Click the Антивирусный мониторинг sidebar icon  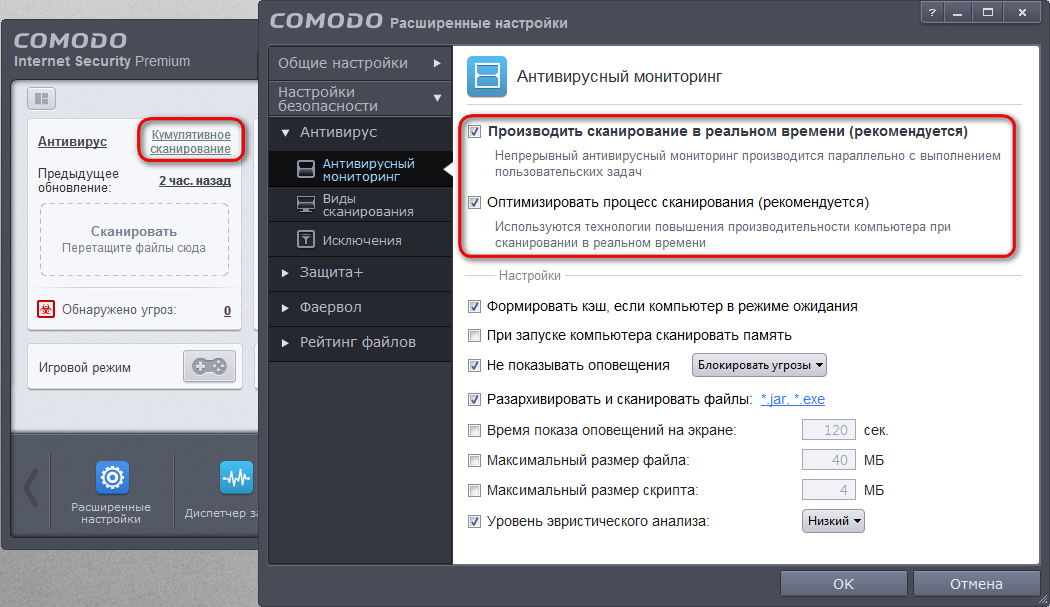pos(305,170)
